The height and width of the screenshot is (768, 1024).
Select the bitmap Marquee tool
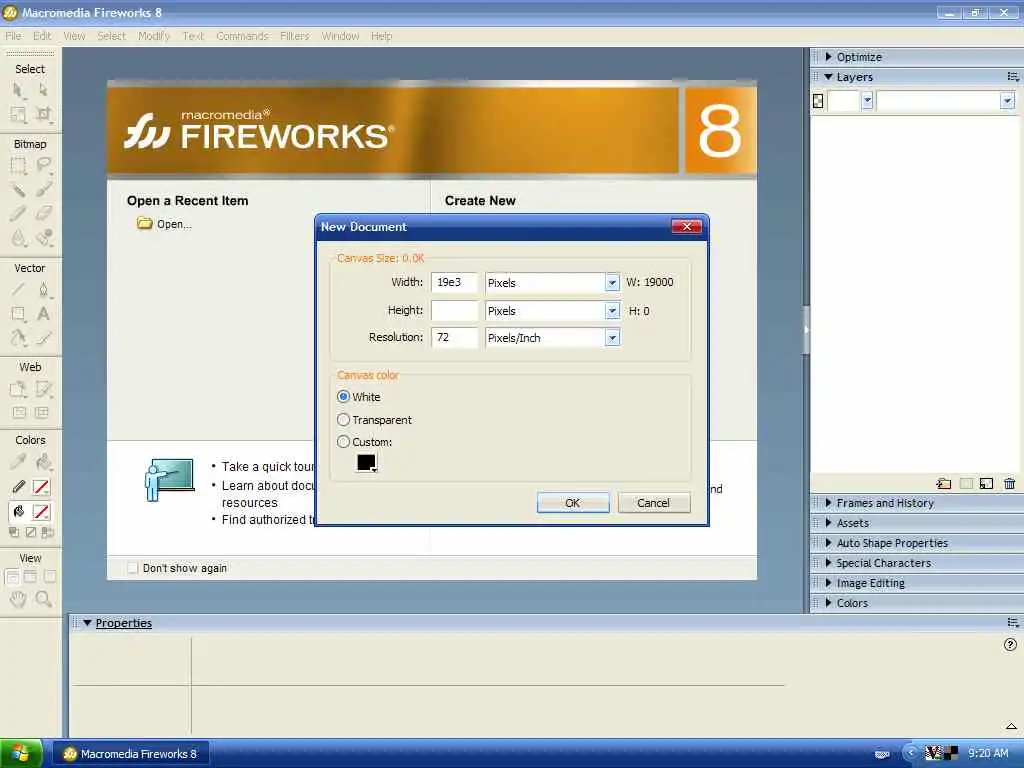click(x=18, y=165)
